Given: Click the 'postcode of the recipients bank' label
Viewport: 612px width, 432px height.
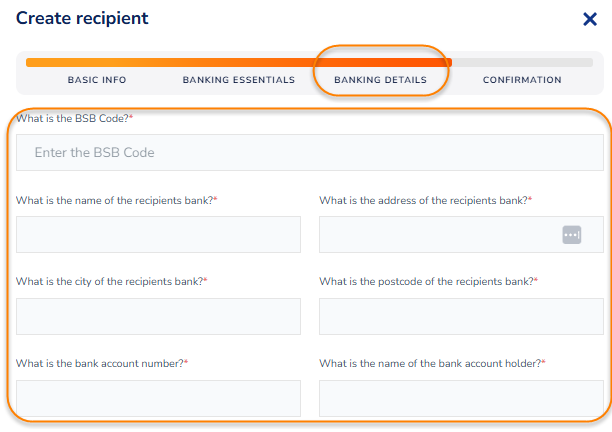Looking at the screenshot, I should (426, 282).
